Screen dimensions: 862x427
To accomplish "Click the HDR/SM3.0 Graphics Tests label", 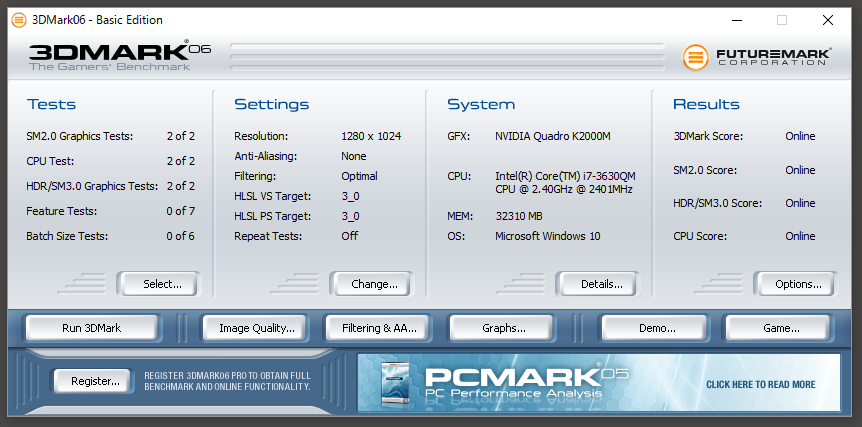I will [x=92, y=186].
